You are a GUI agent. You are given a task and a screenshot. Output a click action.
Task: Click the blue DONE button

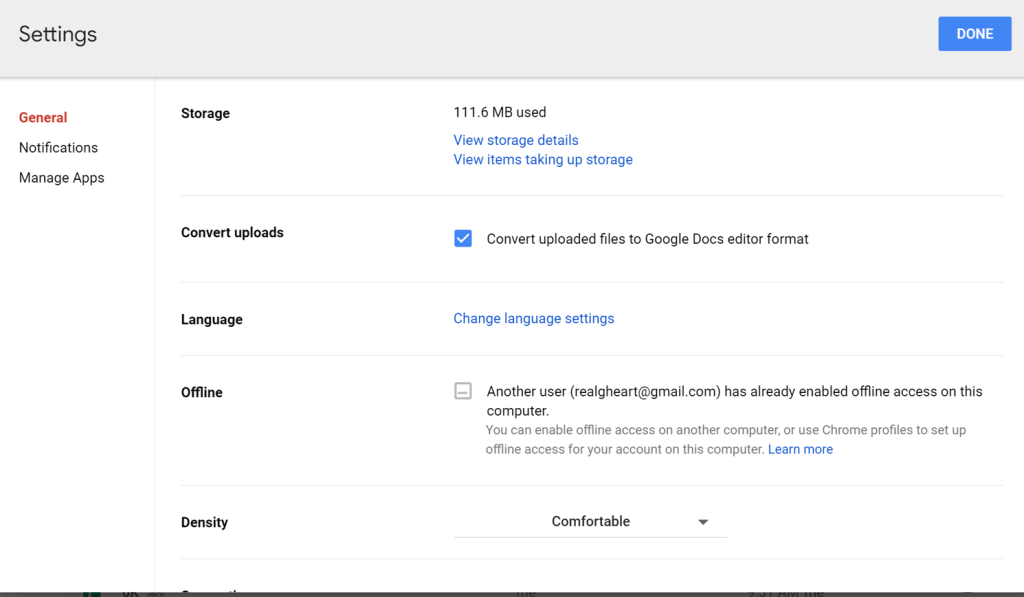pyautogui.click(x=974, y=34)
